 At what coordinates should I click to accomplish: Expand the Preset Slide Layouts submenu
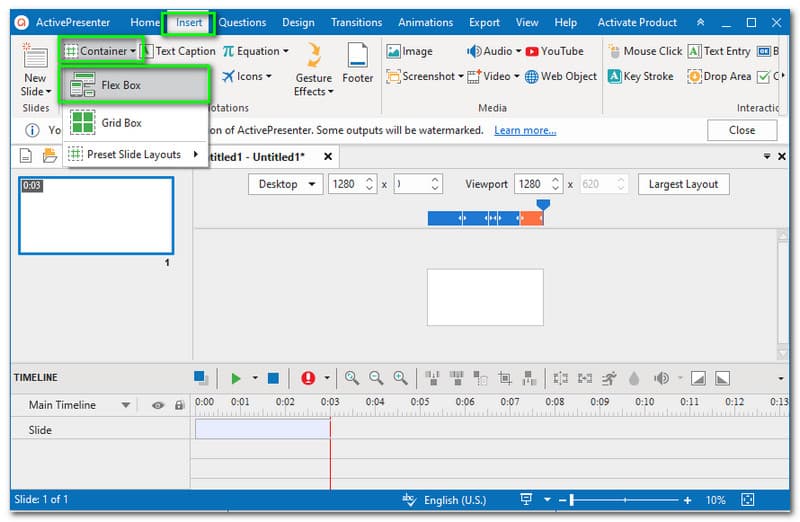tap(135, 154)
